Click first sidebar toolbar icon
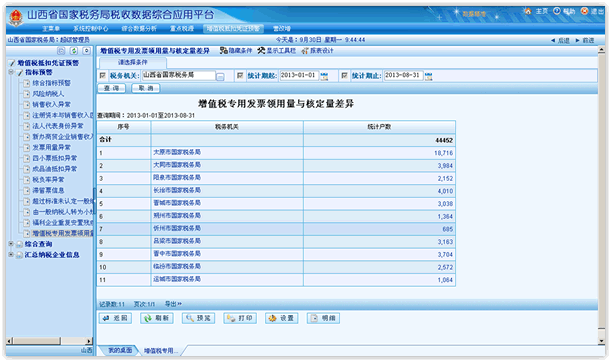This screenshot has width=611, height=362. tap(61, 51)
